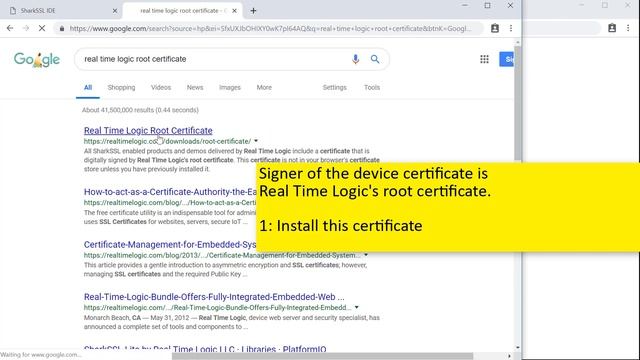Switch to Images results

click(x=230, y=87)
